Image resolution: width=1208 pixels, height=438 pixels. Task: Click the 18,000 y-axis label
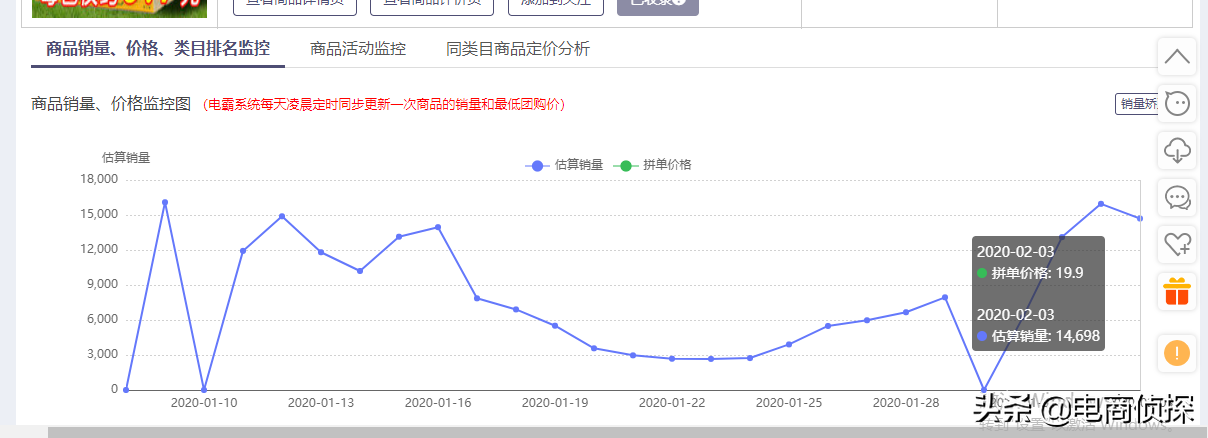99,180
